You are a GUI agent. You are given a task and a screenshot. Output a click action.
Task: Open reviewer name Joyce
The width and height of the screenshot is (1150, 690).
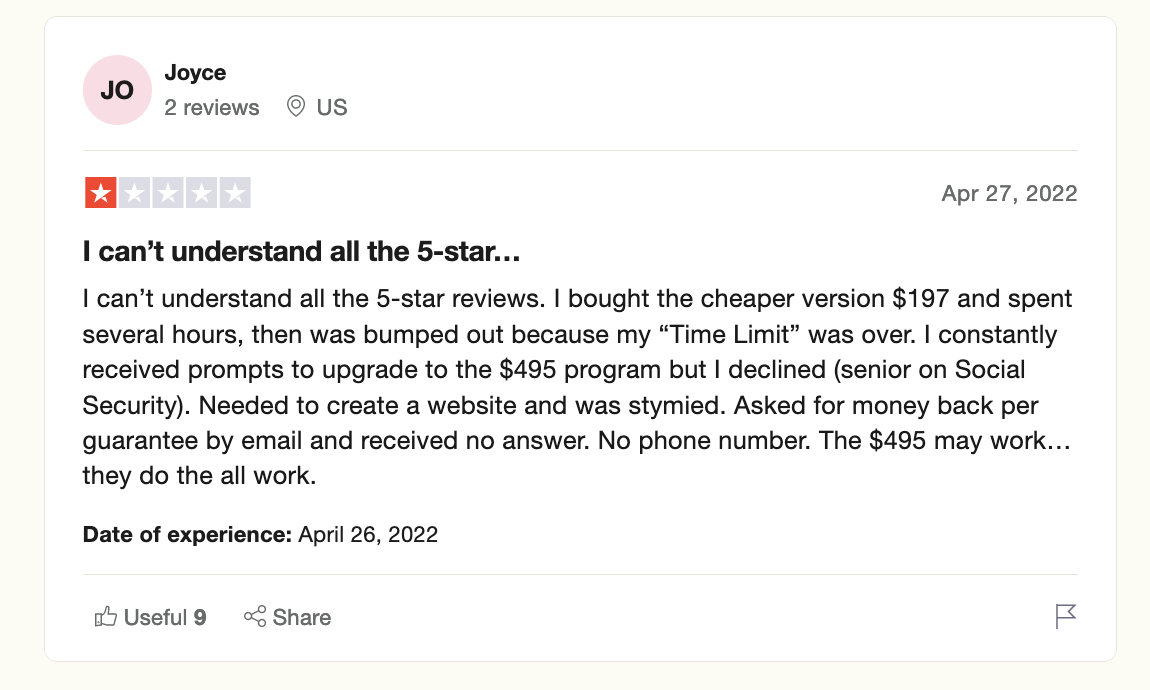click(195, 73)
